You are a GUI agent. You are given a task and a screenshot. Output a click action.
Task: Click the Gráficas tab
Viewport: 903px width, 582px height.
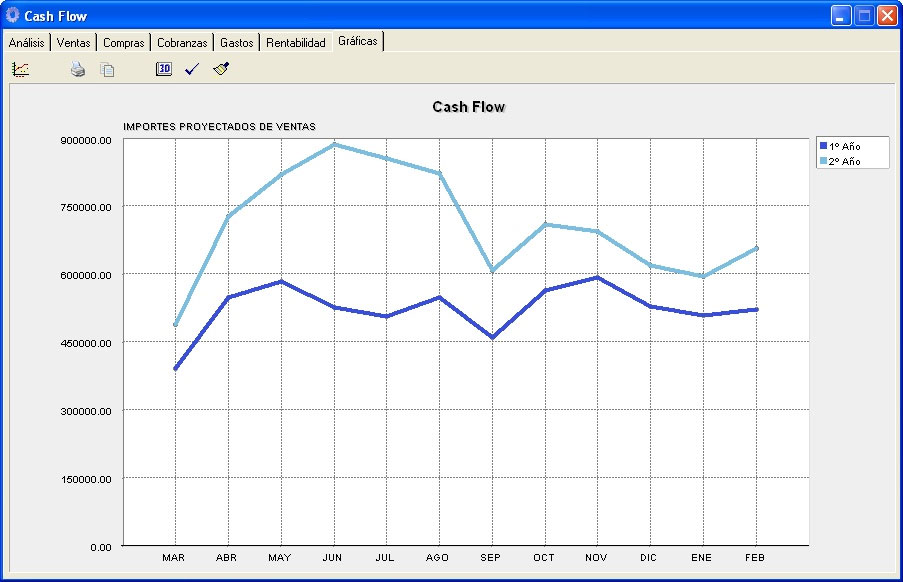pos(358,41)
